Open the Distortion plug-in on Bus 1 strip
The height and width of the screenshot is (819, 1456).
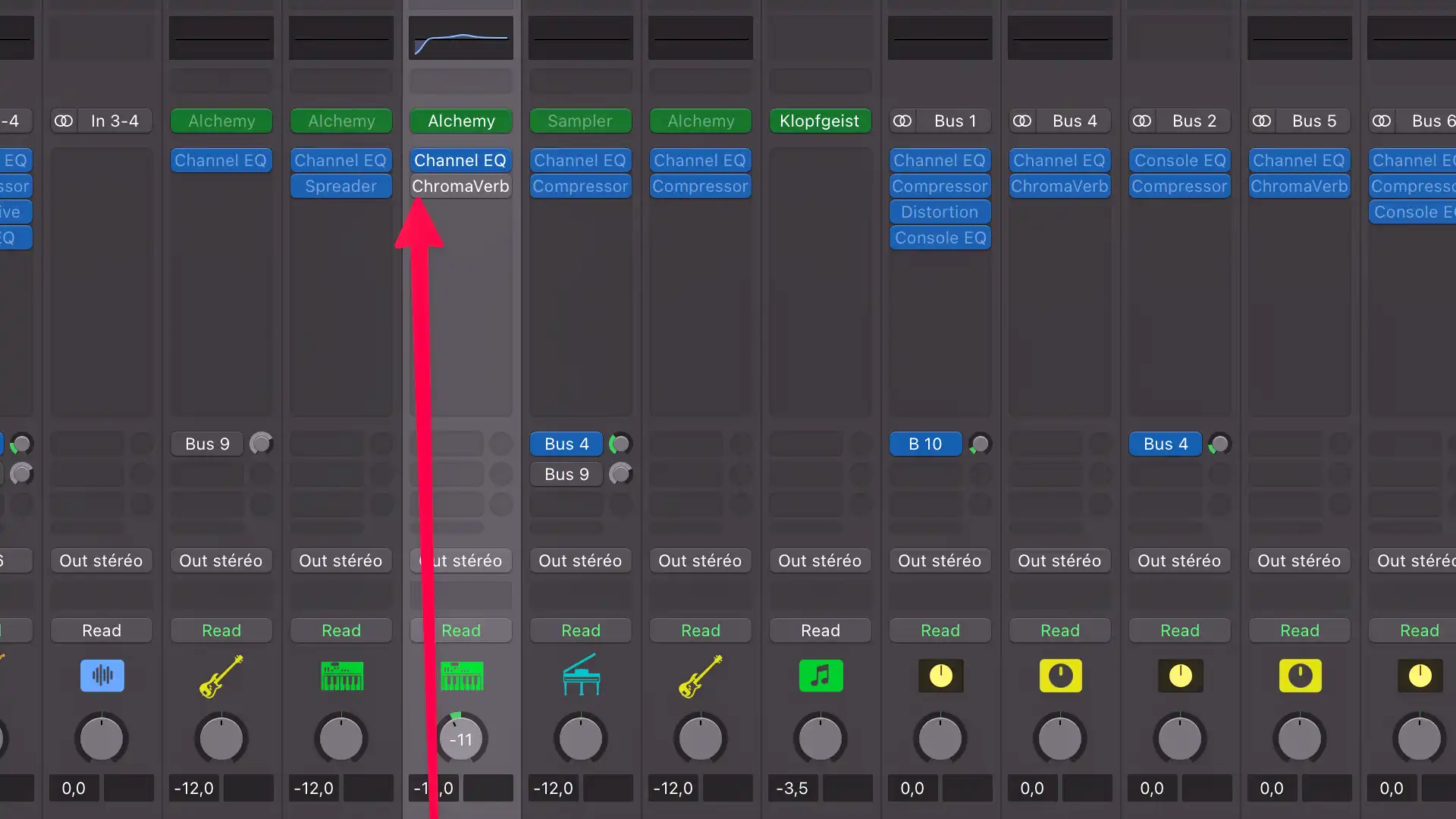(940, 212)
